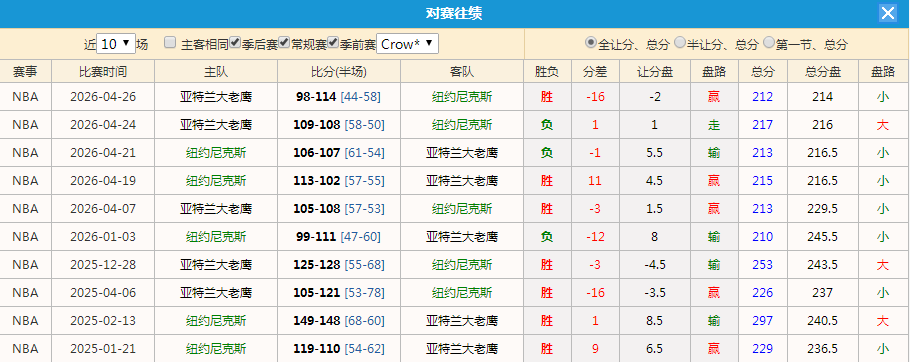Click half score [53-78]
The image size is (910, 362).
click(364, 292)
